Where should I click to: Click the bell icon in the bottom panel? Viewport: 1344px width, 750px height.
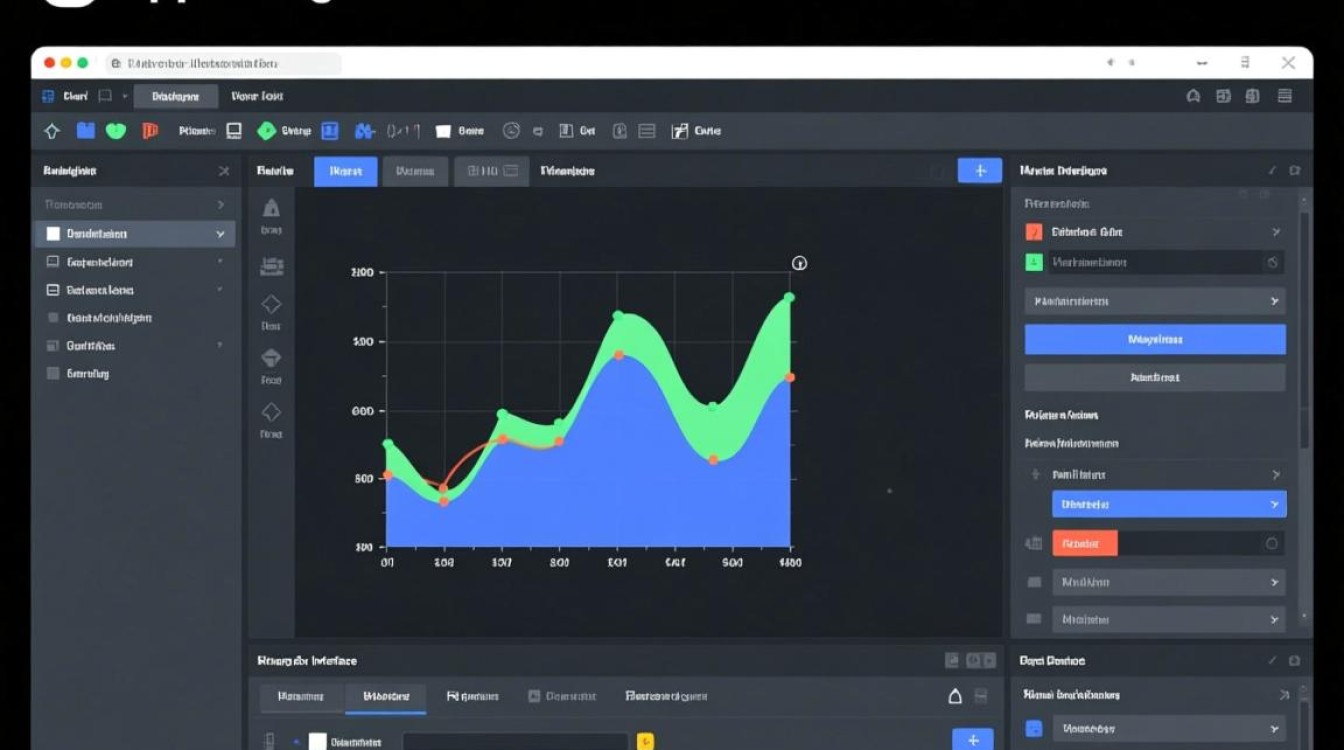click(x=955, y=696)
